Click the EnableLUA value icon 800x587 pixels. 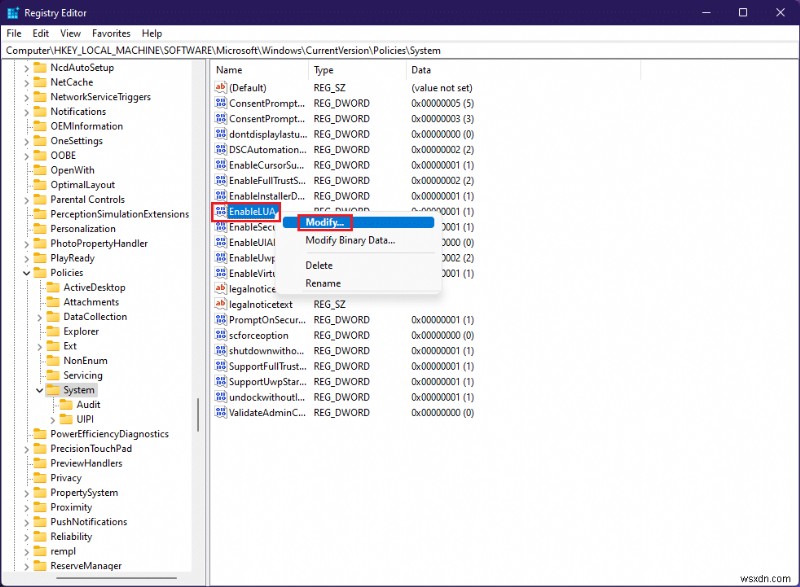click(x=220, y=211)
